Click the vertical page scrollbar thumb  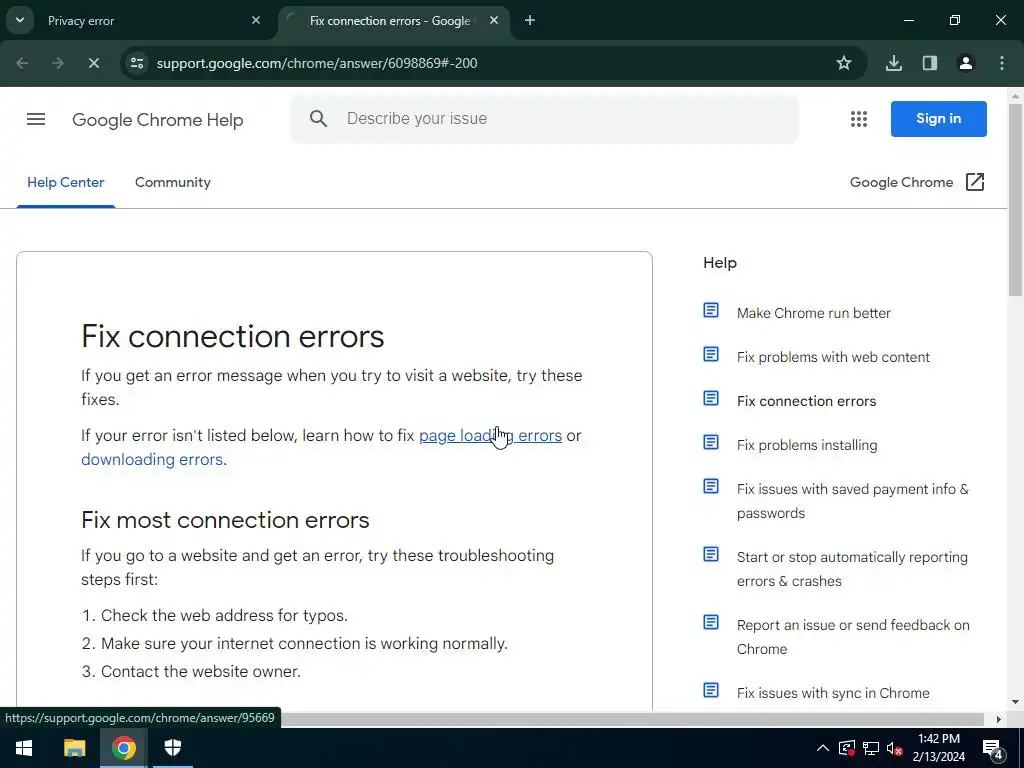(x=1016, y=199)
